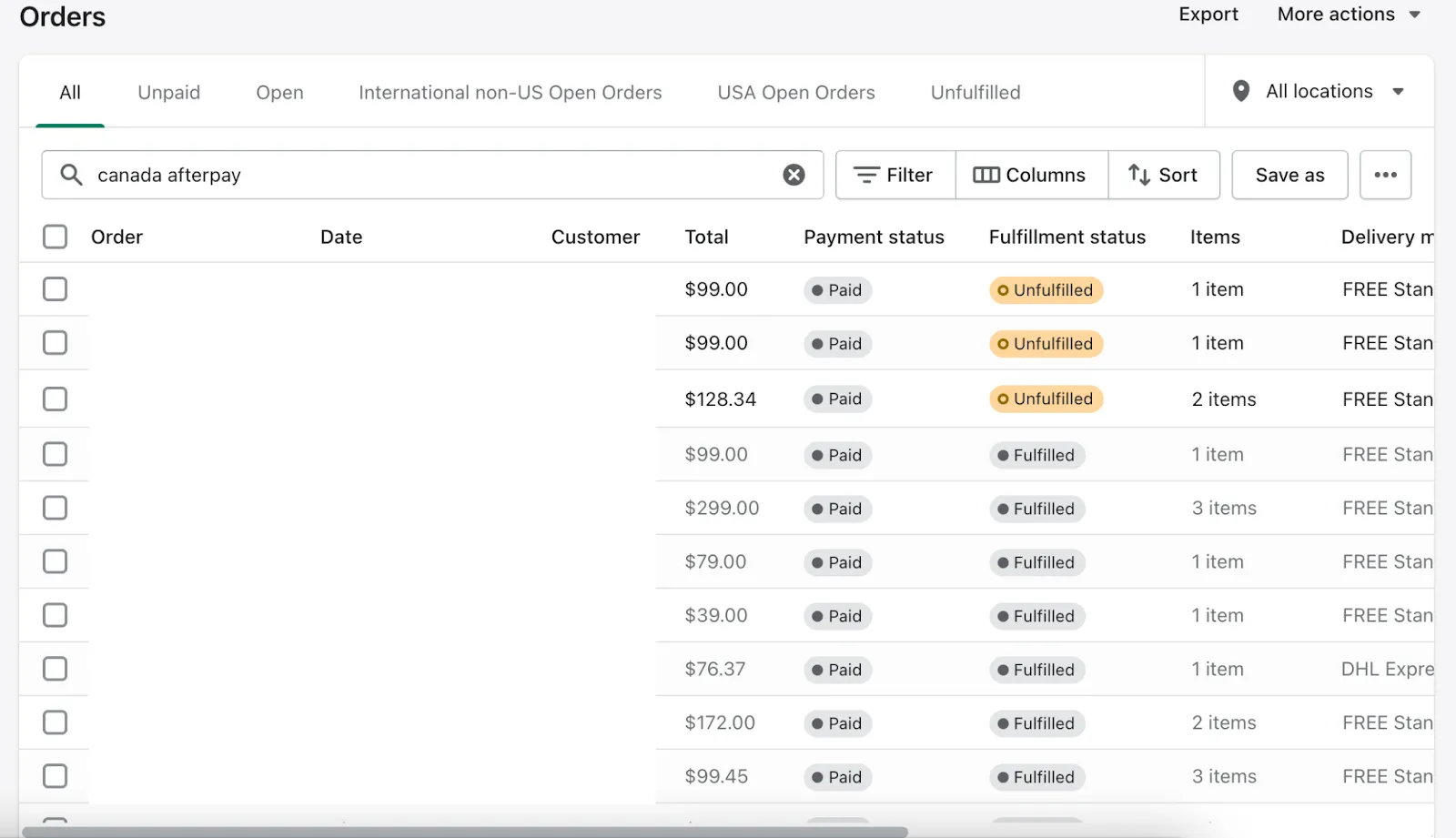Clear the search field with the X icon
Viewport: 1456px width, 838px height.
pos(794,175)
